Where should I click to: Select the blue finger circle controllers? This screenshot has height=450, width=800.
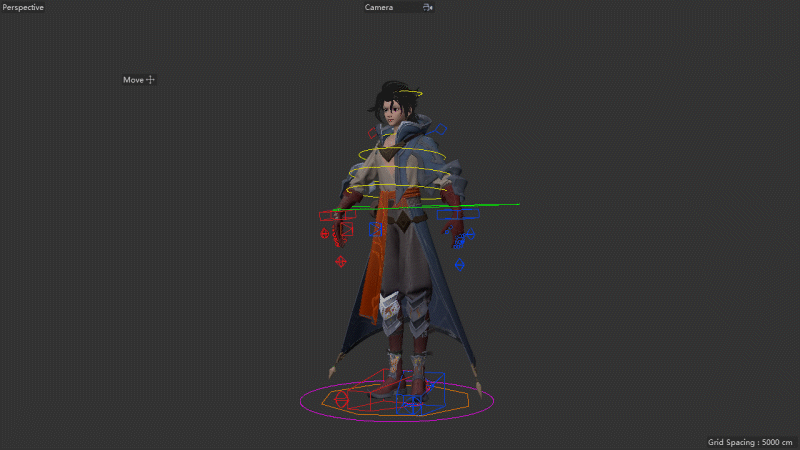click(x=459, y=240)
